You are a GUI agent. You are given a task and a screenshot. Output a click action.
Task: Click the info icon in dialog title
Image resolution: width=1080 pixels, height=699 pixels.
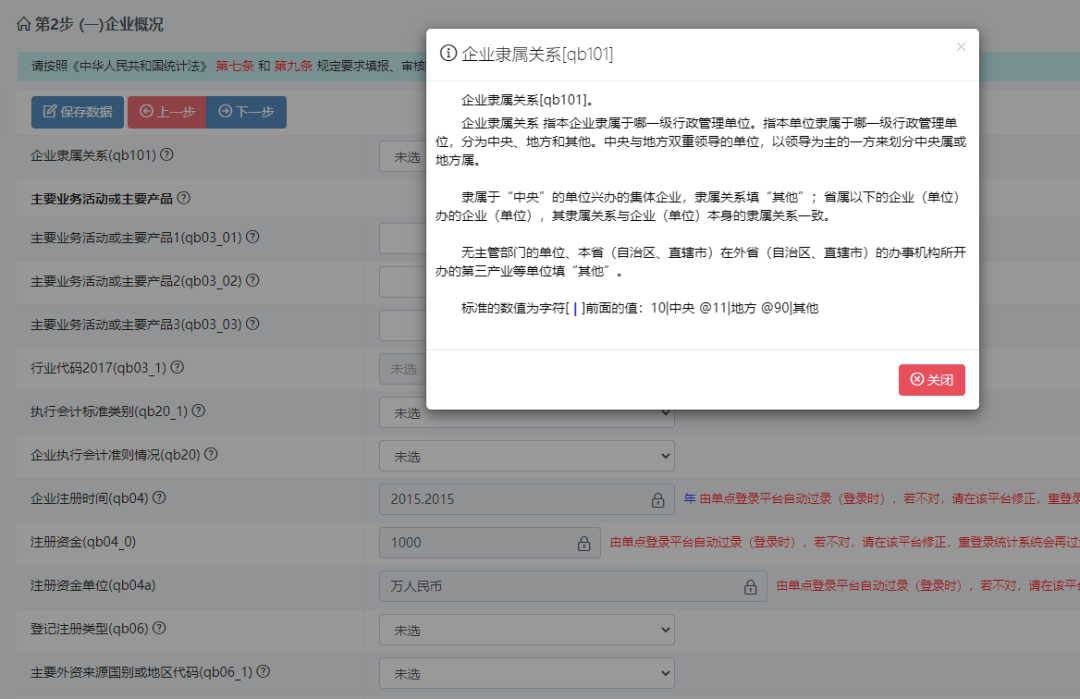[x=448, y=53]
